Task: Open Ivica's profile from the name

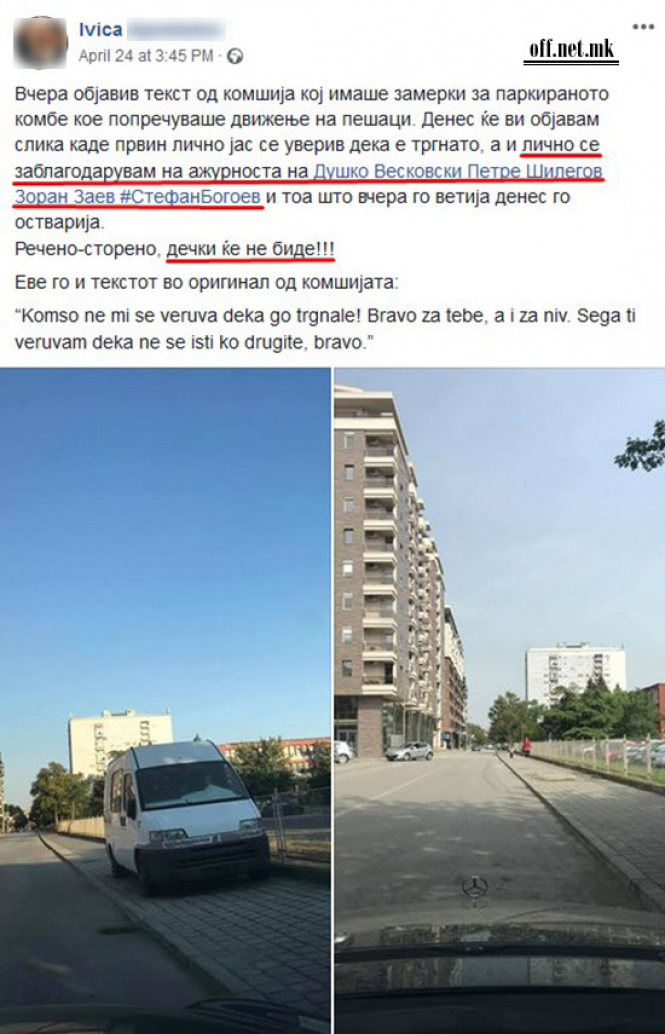Action: click(x=100, y=30)
